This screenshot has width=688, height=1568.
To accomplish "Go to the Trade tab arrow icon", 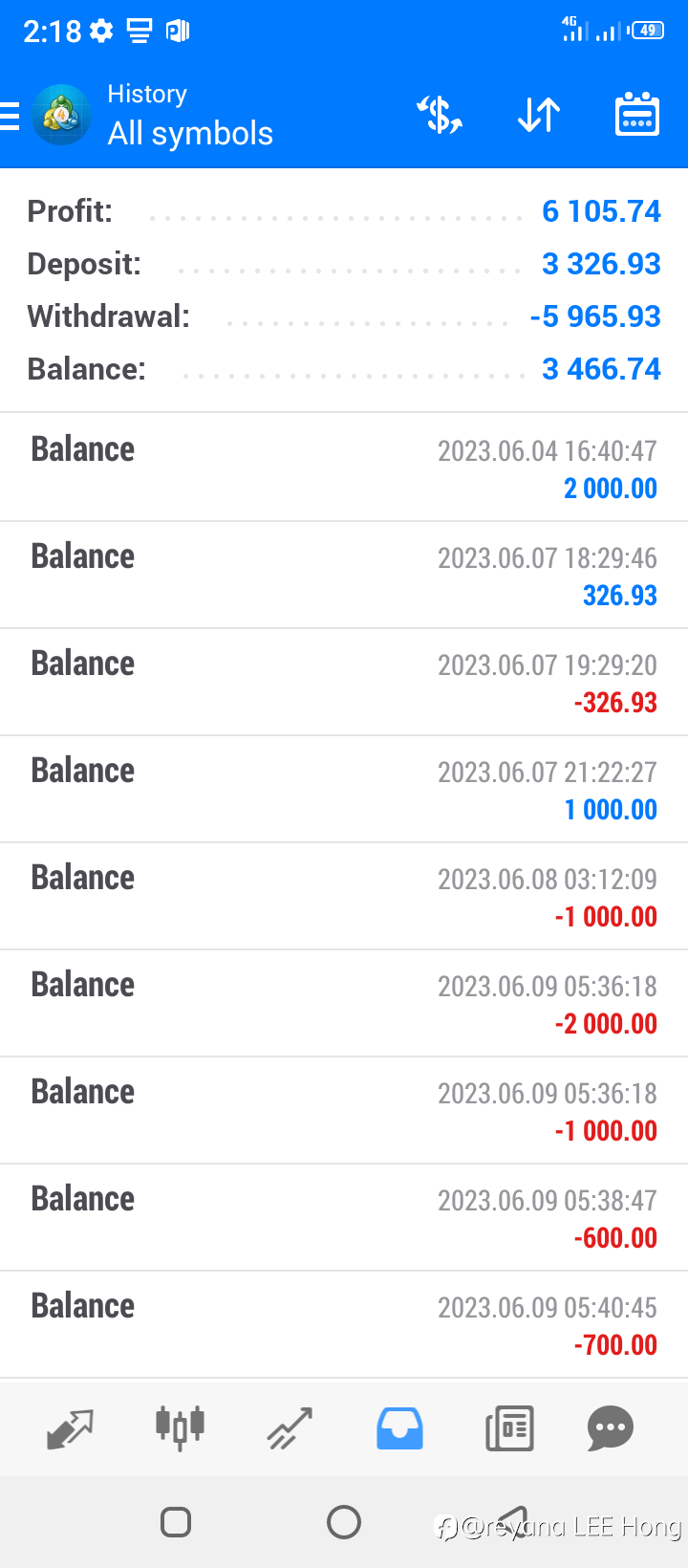I will [x=290, y=1428].
